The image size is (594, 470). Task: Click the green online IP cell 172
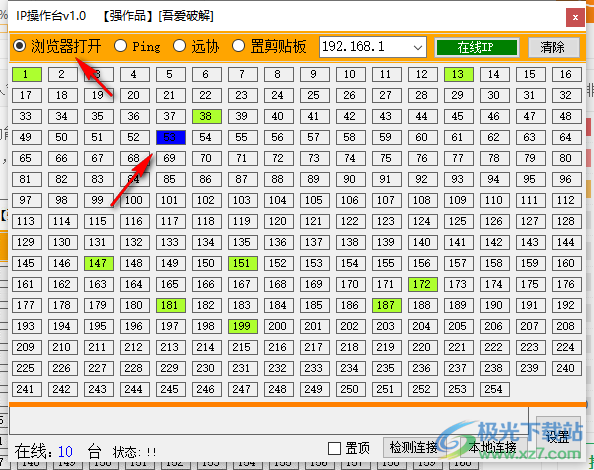(423, 284)
